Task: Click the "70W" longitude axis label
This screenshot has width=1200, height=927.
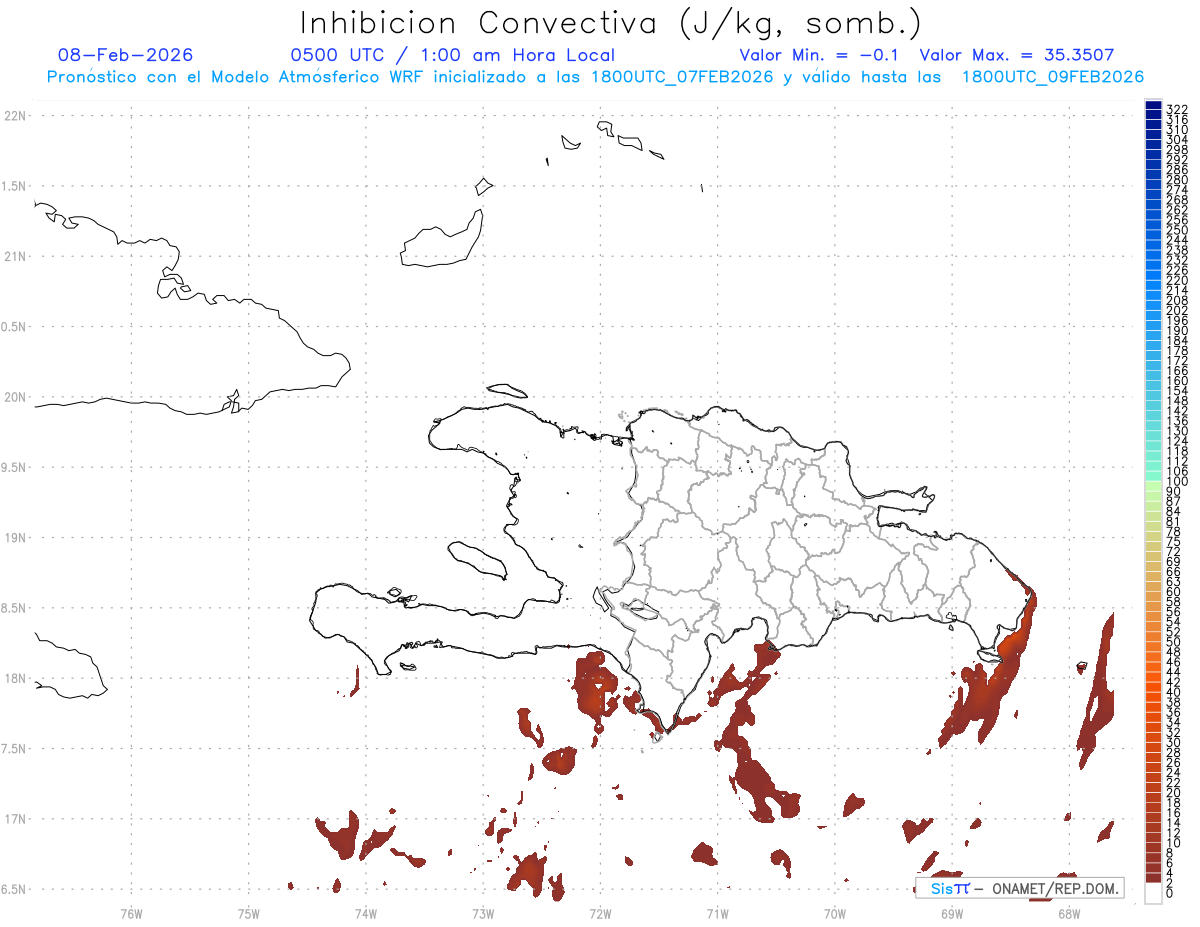Action: (x=835, y=913)
